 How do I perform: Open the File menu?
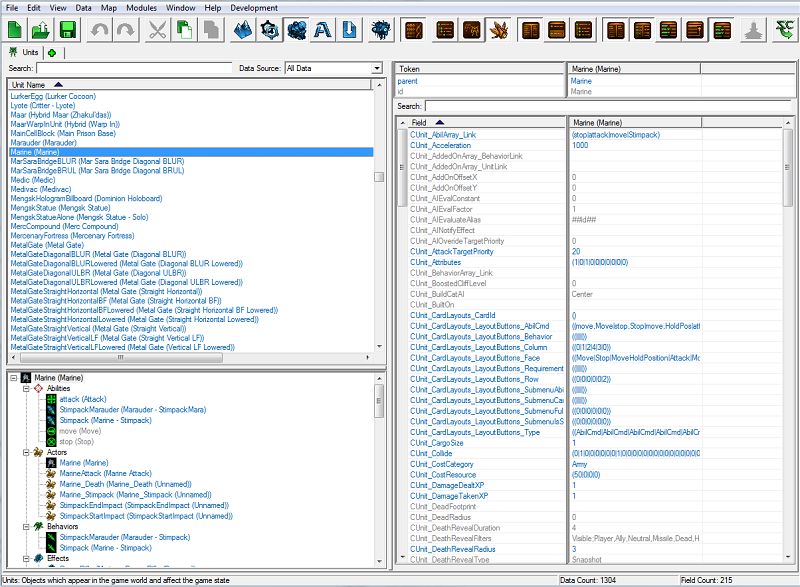11,8
